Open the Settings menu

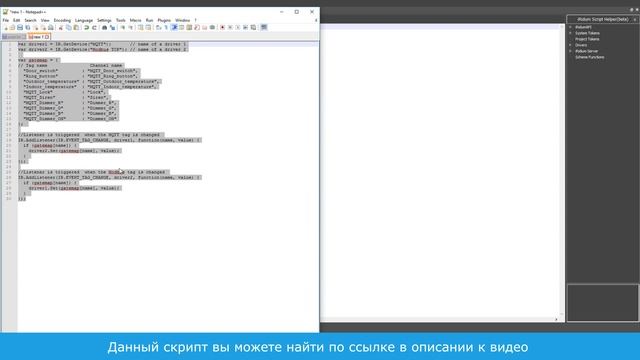coord(104,20)
